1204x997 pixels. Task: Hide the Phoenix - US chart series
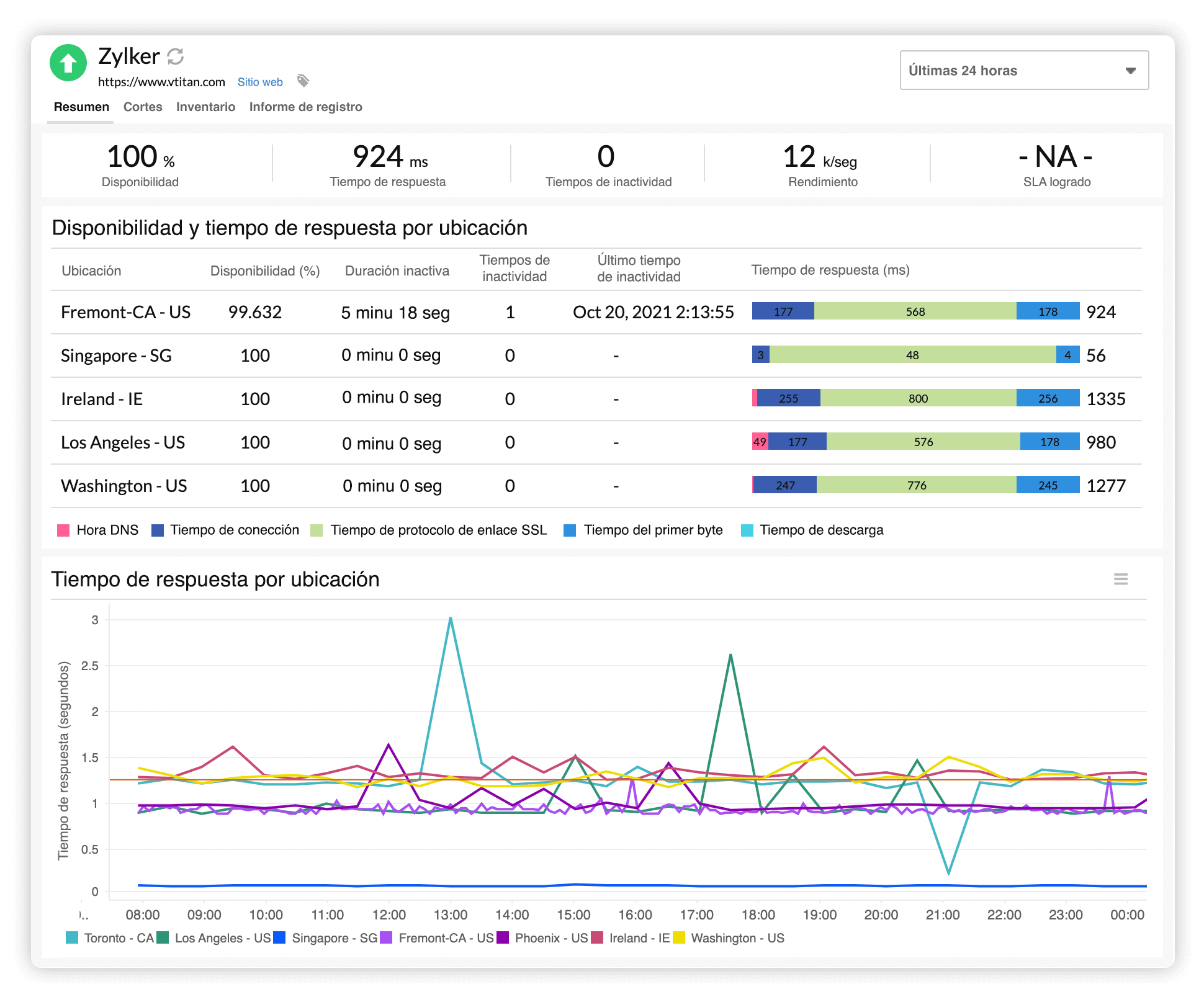coord(542,937)
